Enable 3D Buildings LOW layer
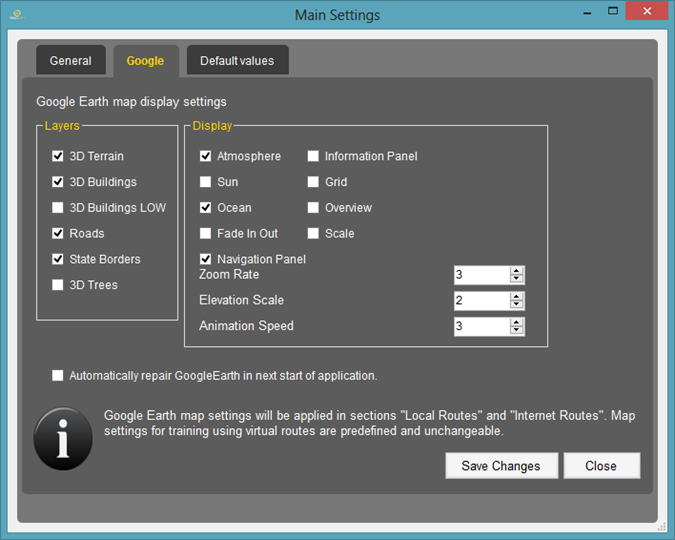675x540 pixels. pyautogui.click(x=58, y=208)
